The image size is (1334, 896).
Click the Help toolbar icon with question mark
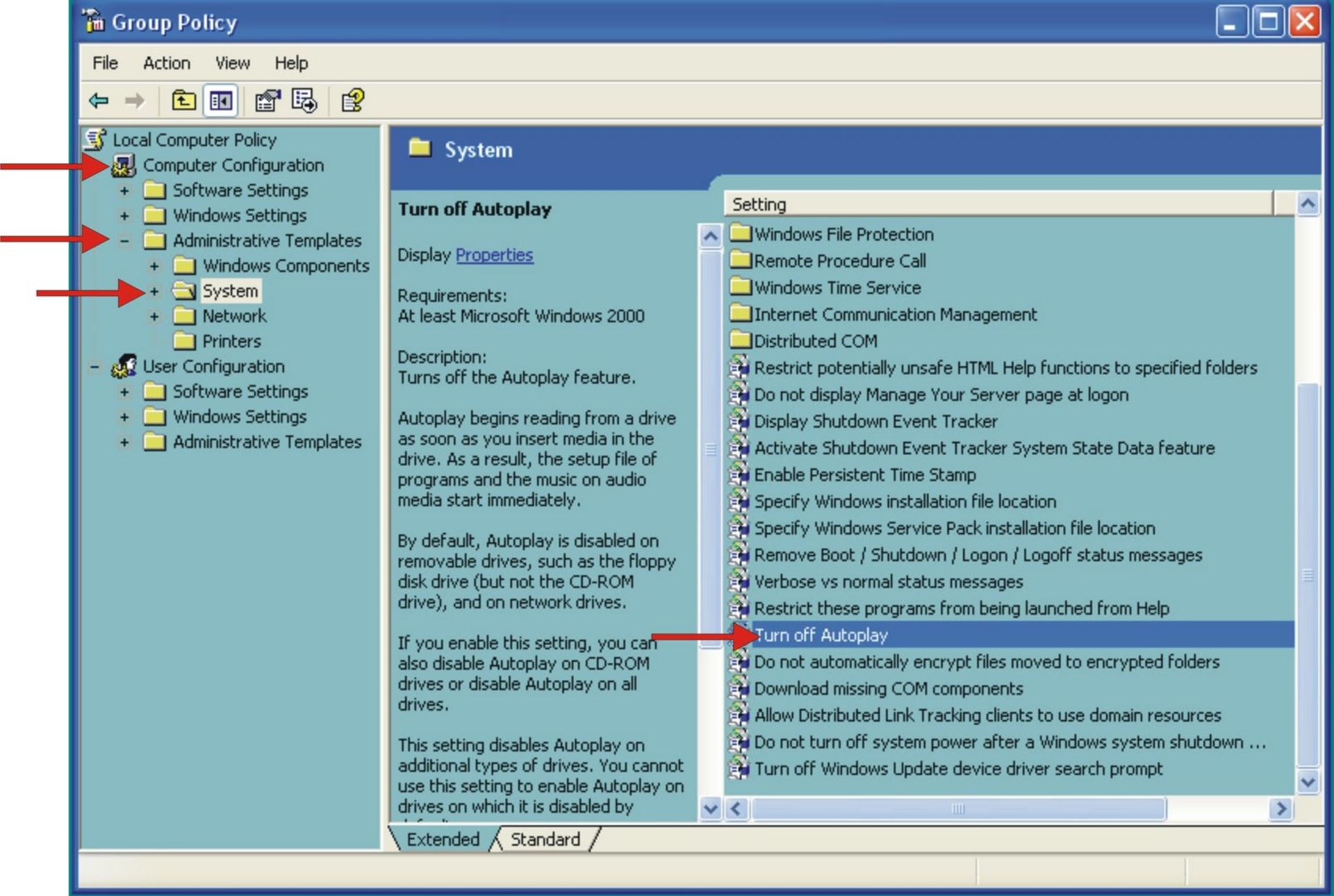pos(352,101)
